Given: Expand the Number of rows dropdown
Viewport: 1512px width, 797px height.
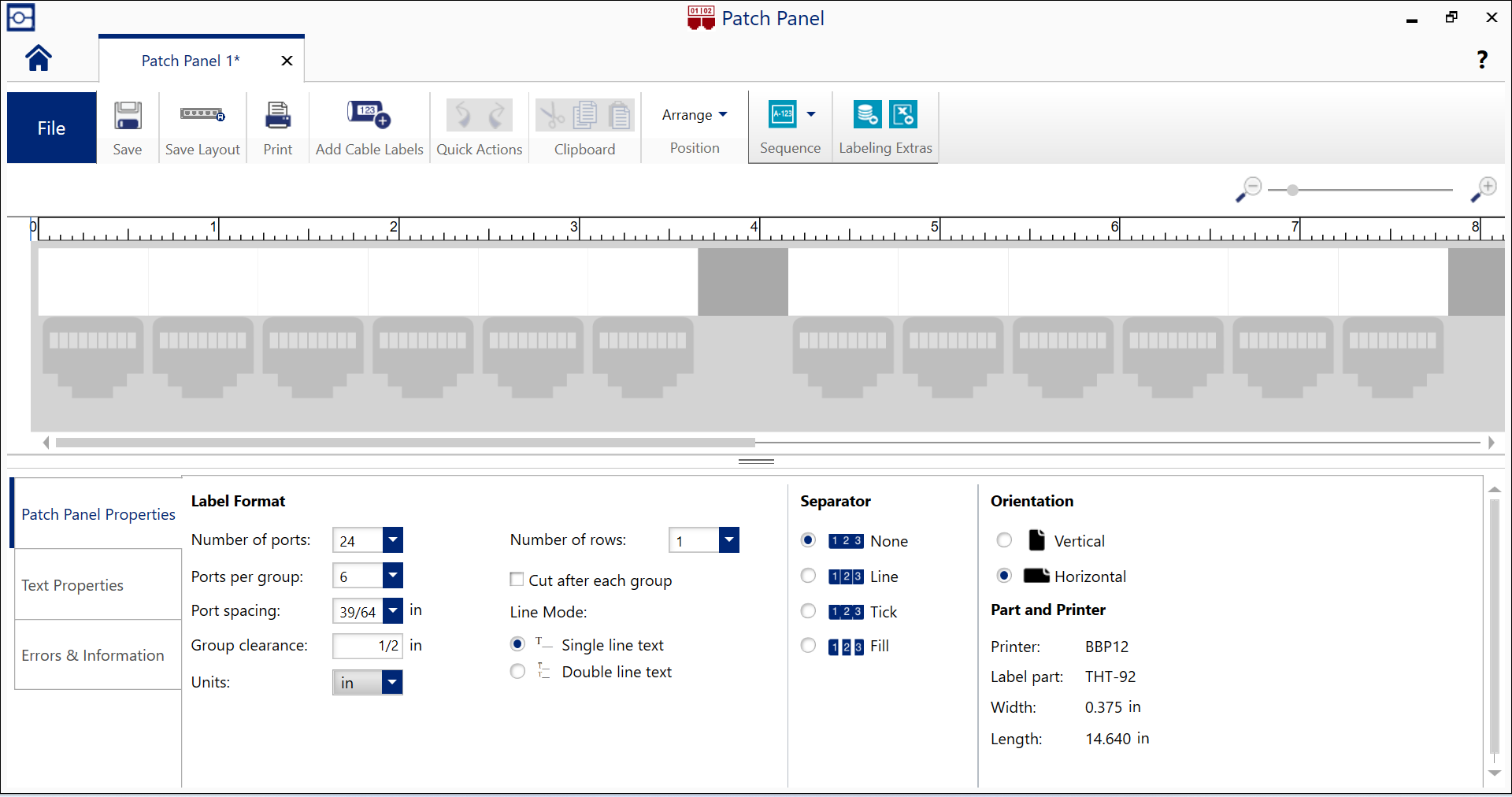Looking at the screenshot, I should pyautogui.click(x=728, y=540).
